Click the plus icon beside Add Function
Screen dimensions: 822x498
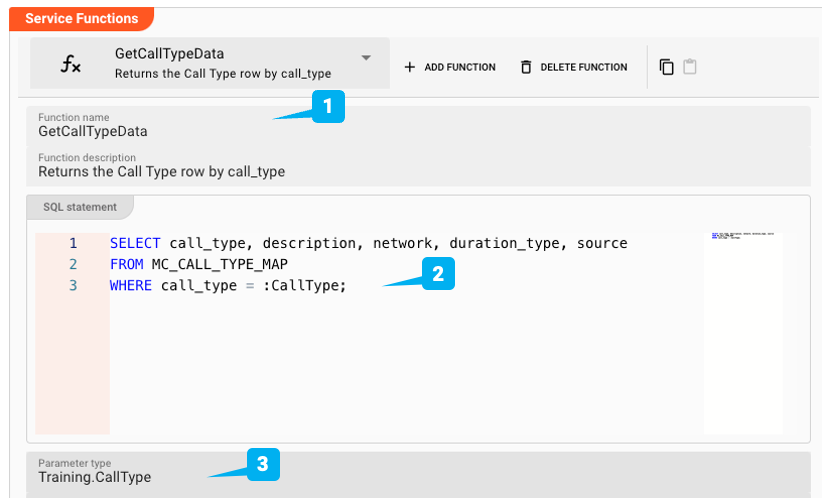(x=409, y=67)
